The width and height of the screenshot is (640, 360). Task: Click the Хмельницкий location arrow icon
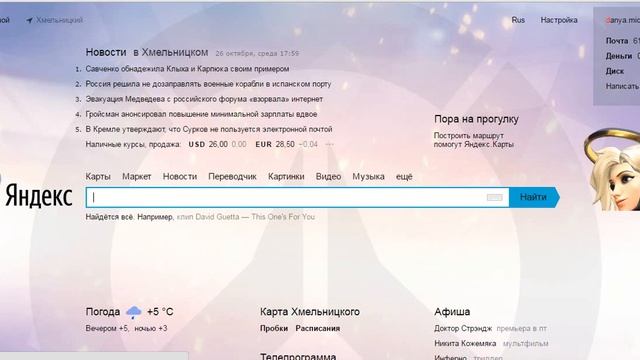coord(29,20)
